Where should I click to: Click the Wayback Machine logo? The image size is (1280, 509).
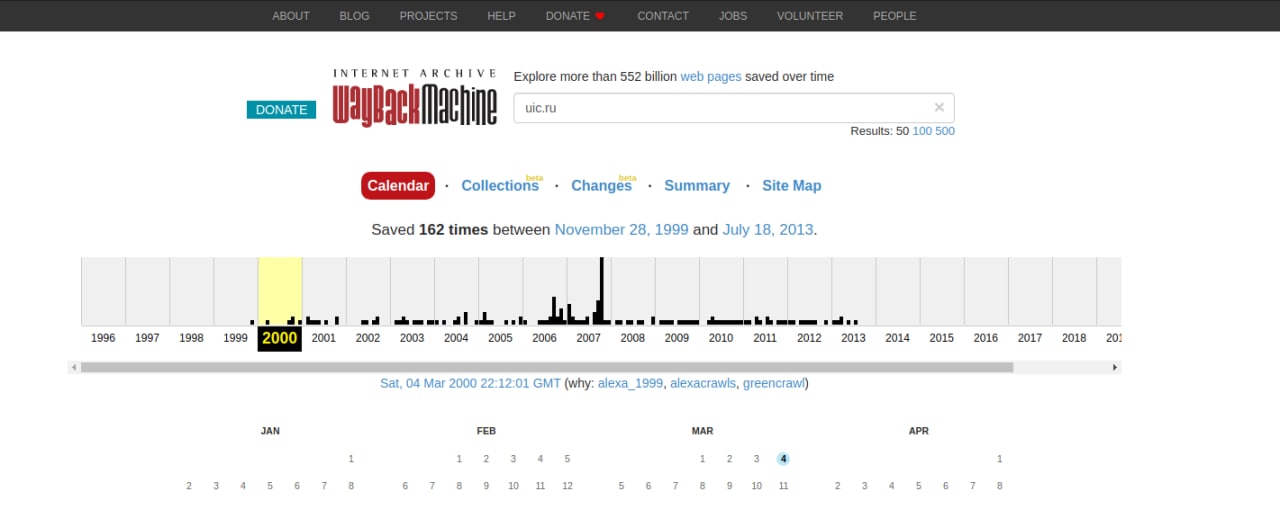click(x=414, y=97)
